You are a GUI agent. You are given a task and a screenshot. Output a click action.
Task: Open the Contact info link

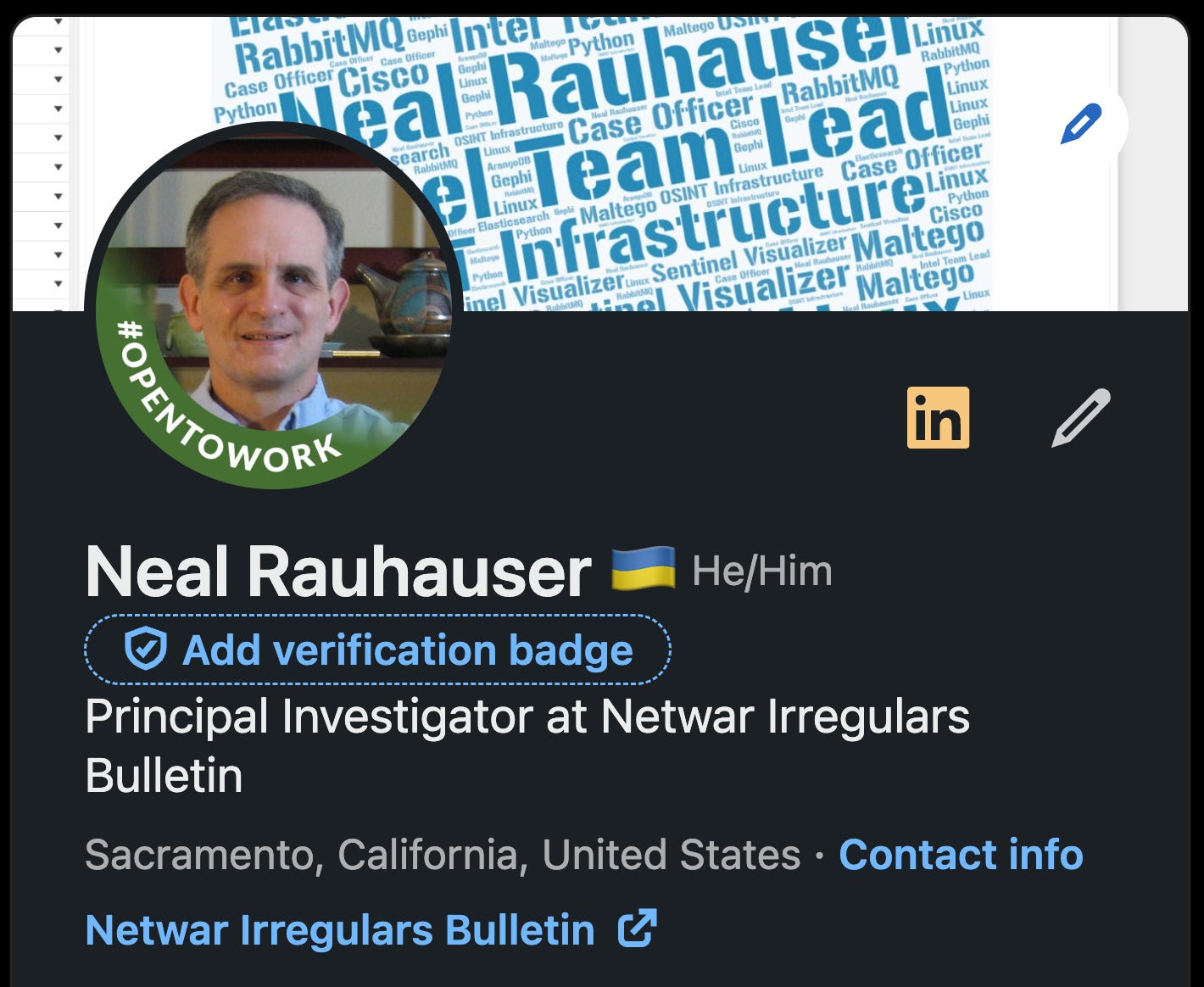coord(961,854)
